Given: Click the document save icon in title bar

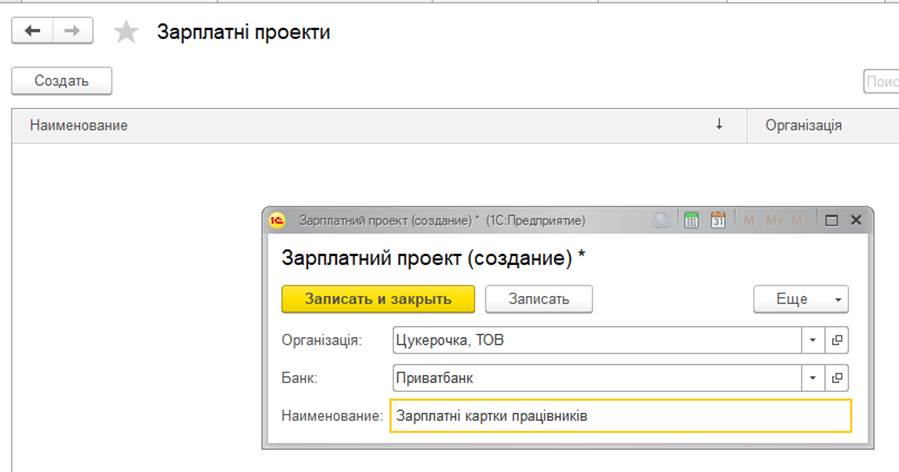Looking at the screenshot, I should [x=662, y=220].
